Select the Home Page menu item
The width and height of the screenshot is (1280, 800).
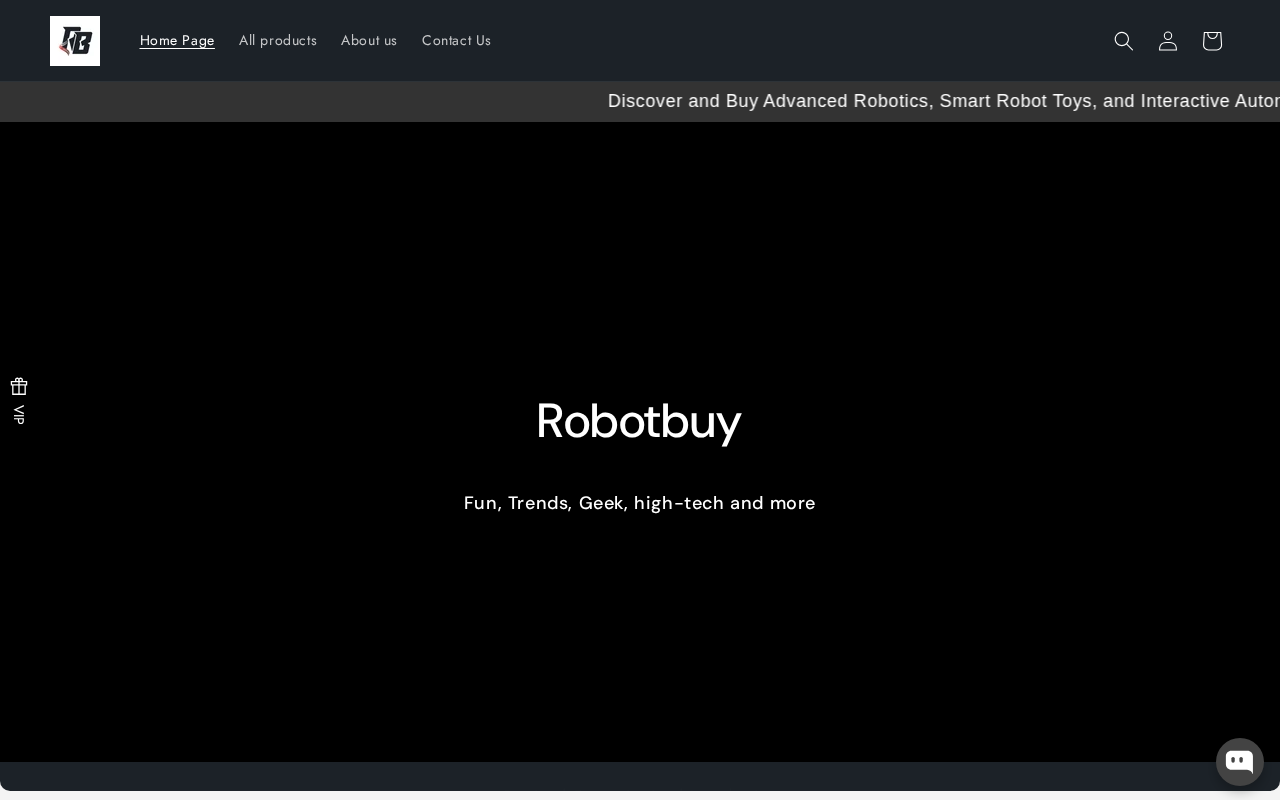177,41
